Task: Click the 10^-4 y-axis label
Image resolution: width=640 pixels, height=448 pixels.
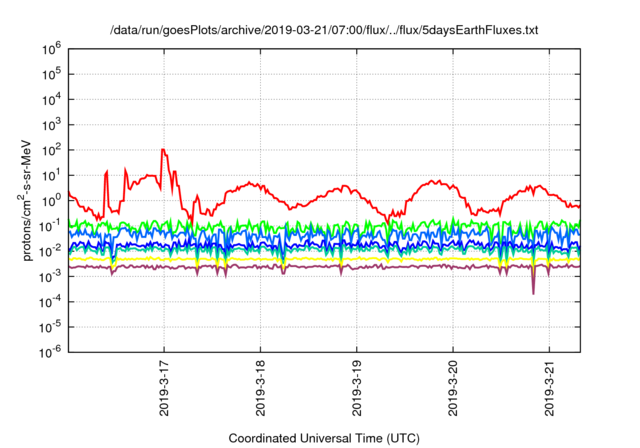Action: click(x=50, y=302)
